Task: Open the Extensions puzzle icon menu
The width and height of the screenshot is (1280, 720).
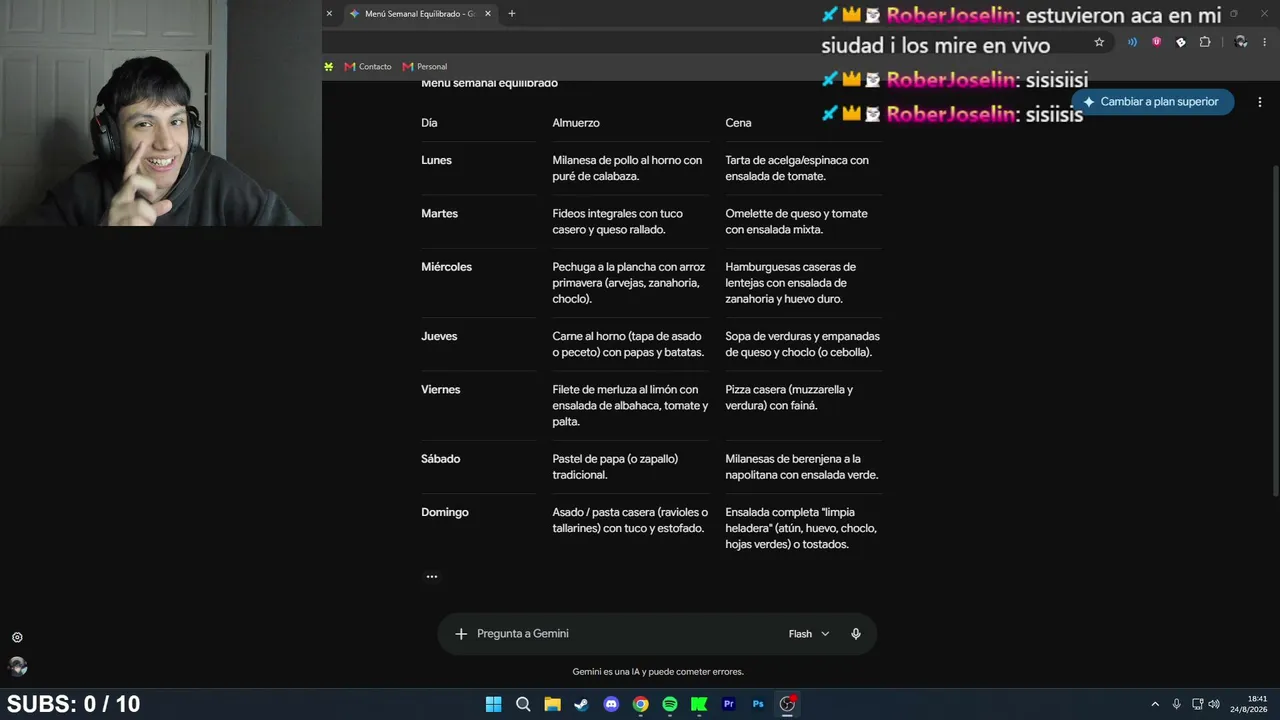Action: pyautogui.click(x=1205, y=42)
